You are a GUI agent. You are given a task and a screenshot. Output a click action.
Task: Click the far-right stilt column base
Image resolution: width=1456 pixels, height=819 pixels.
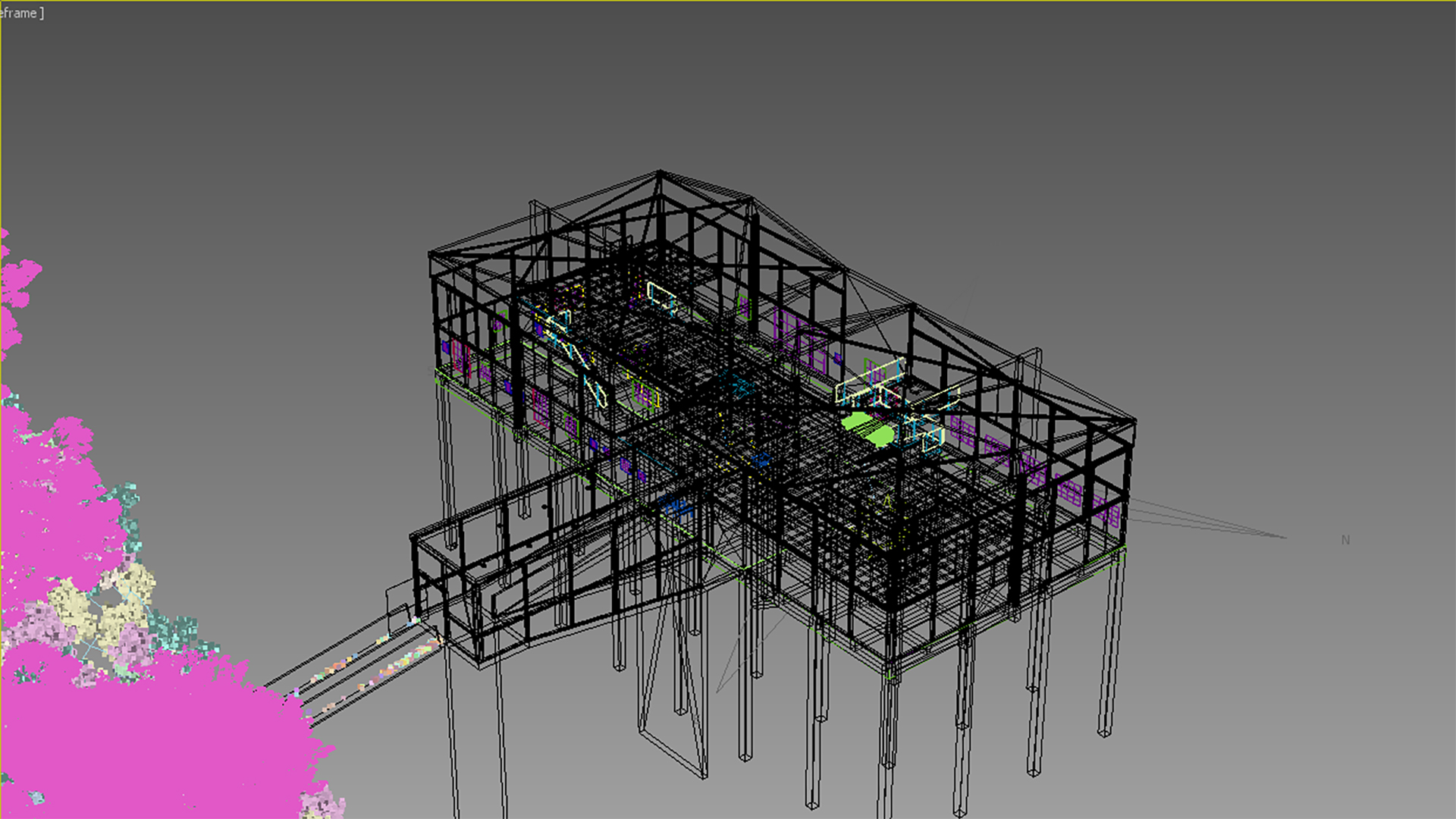pos(1103,732)
